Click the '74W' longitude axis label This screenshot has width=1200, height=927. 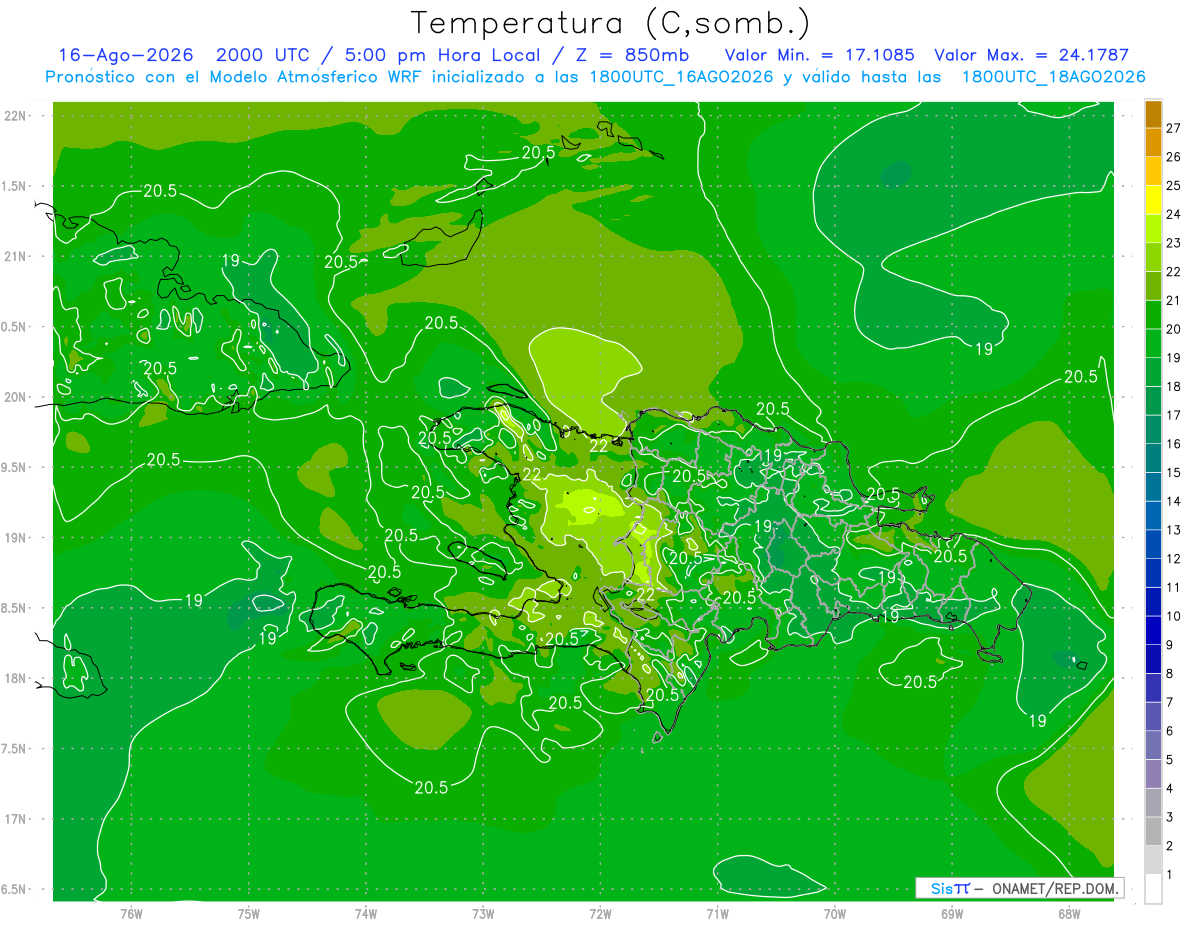[366, 914]
